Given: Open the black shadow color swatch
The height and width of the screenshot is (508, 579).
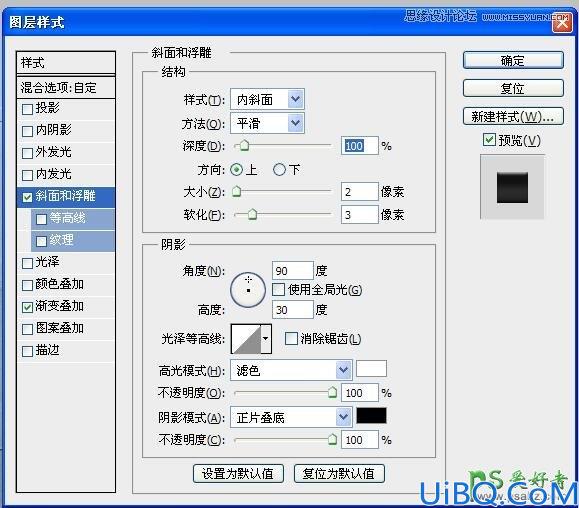Looking at the screenshot, I should pyautogui.click(x=371, y=416).
